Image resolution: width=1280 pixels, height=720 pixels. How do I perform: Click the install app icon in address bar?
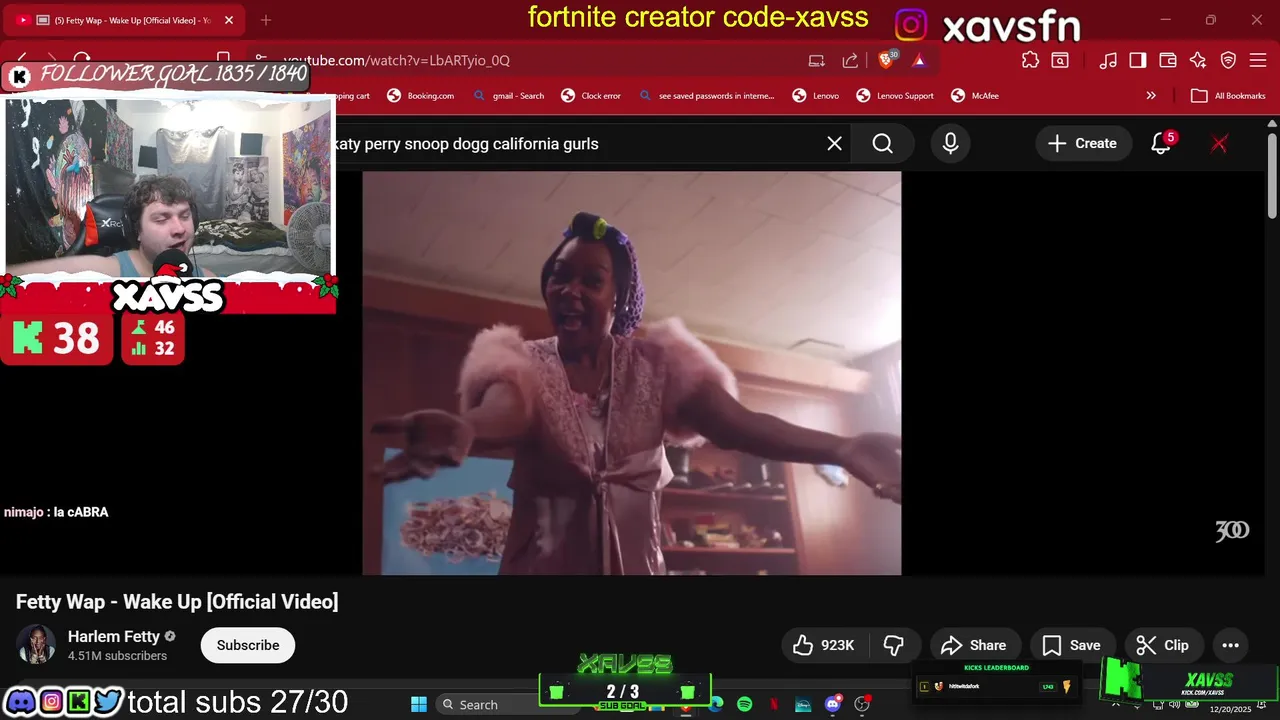point(817,60)
